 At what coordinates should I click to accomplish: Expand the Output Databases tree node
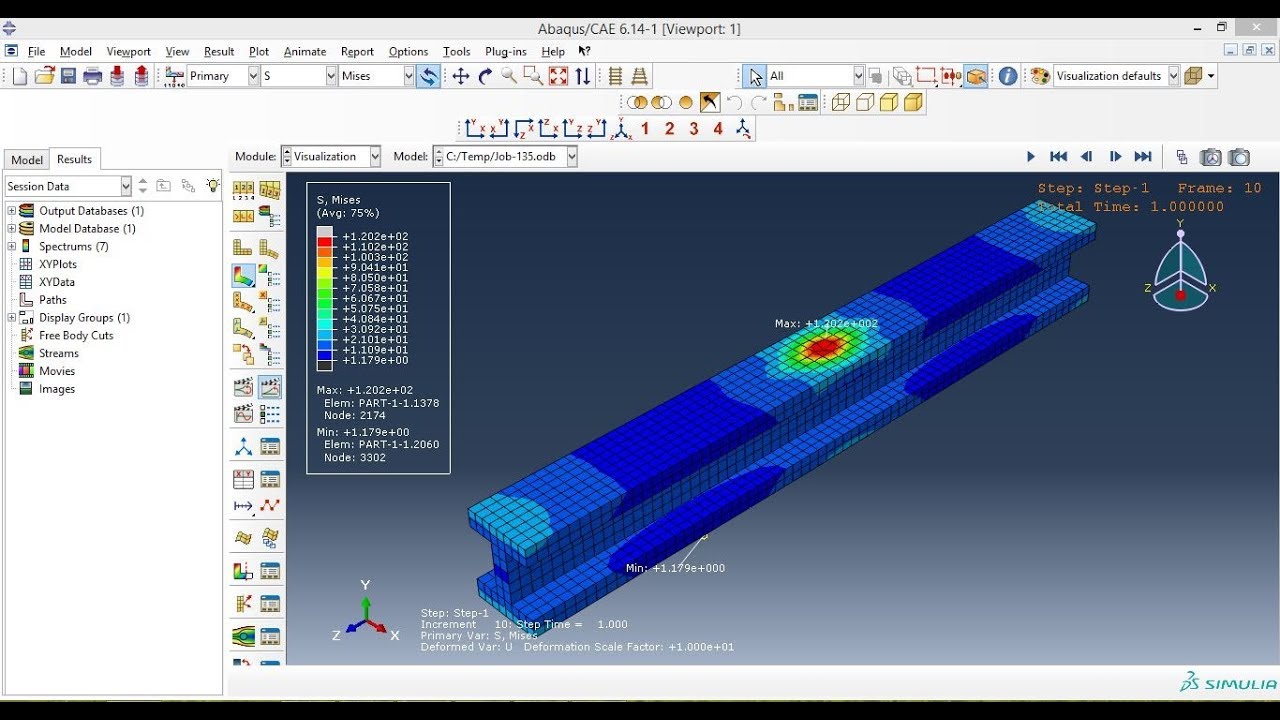[12, 211]
